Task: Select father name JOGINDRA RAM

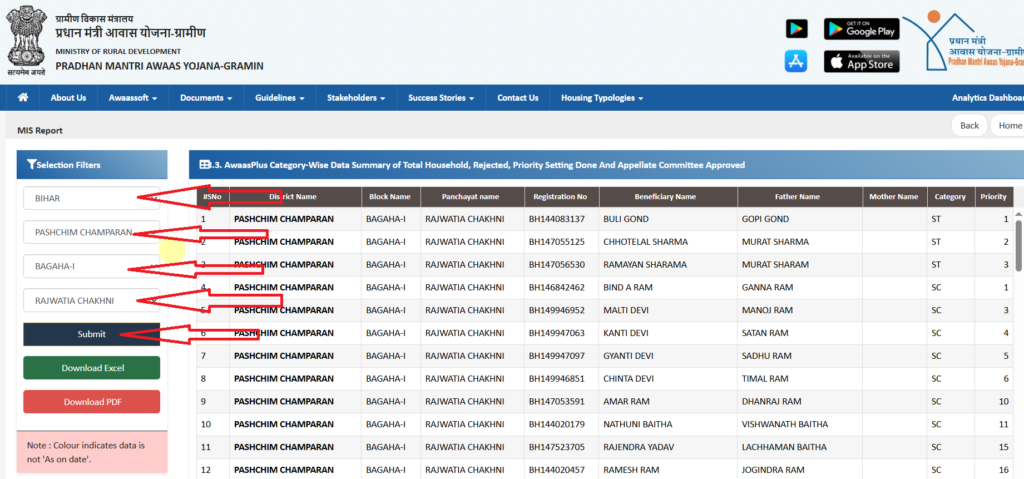Action: (773, 471)
